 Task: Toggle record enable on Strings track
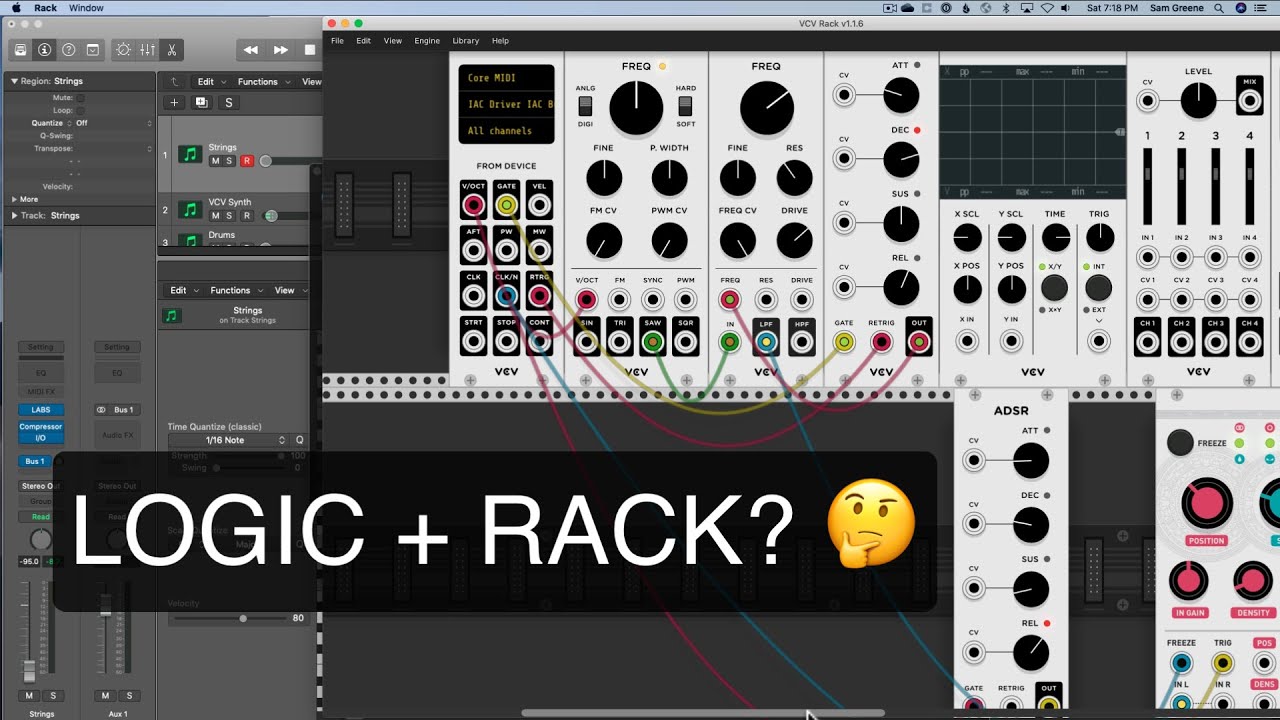point(246,161)
